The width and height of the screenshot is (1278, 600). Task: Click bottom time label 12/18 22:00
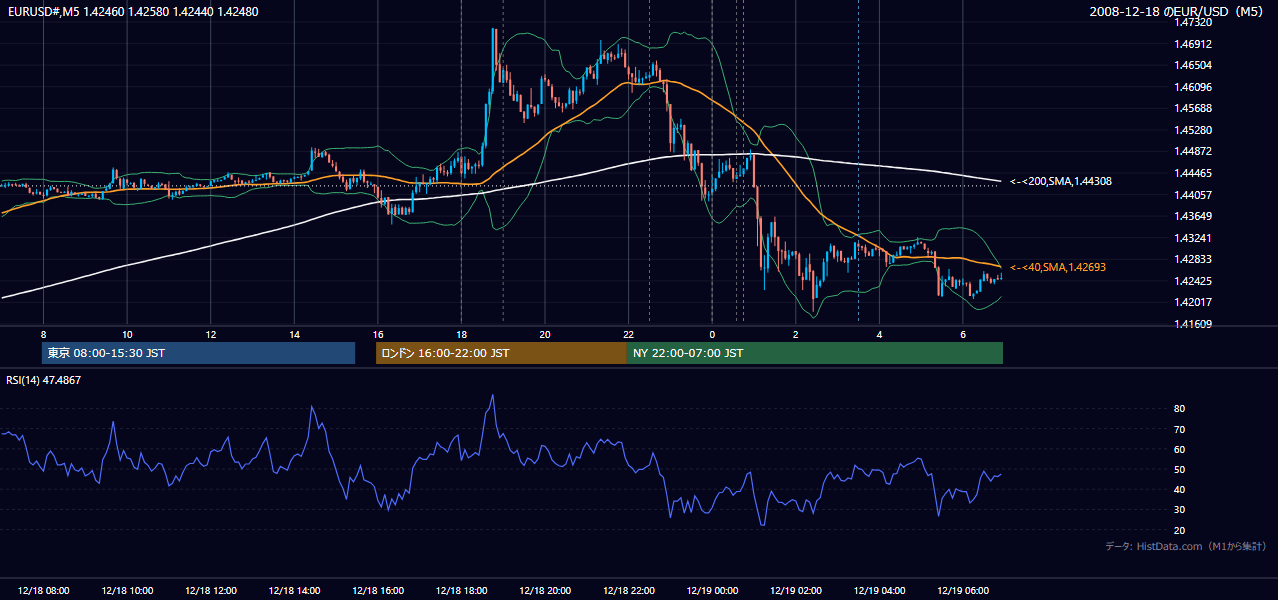coord(628,591)
